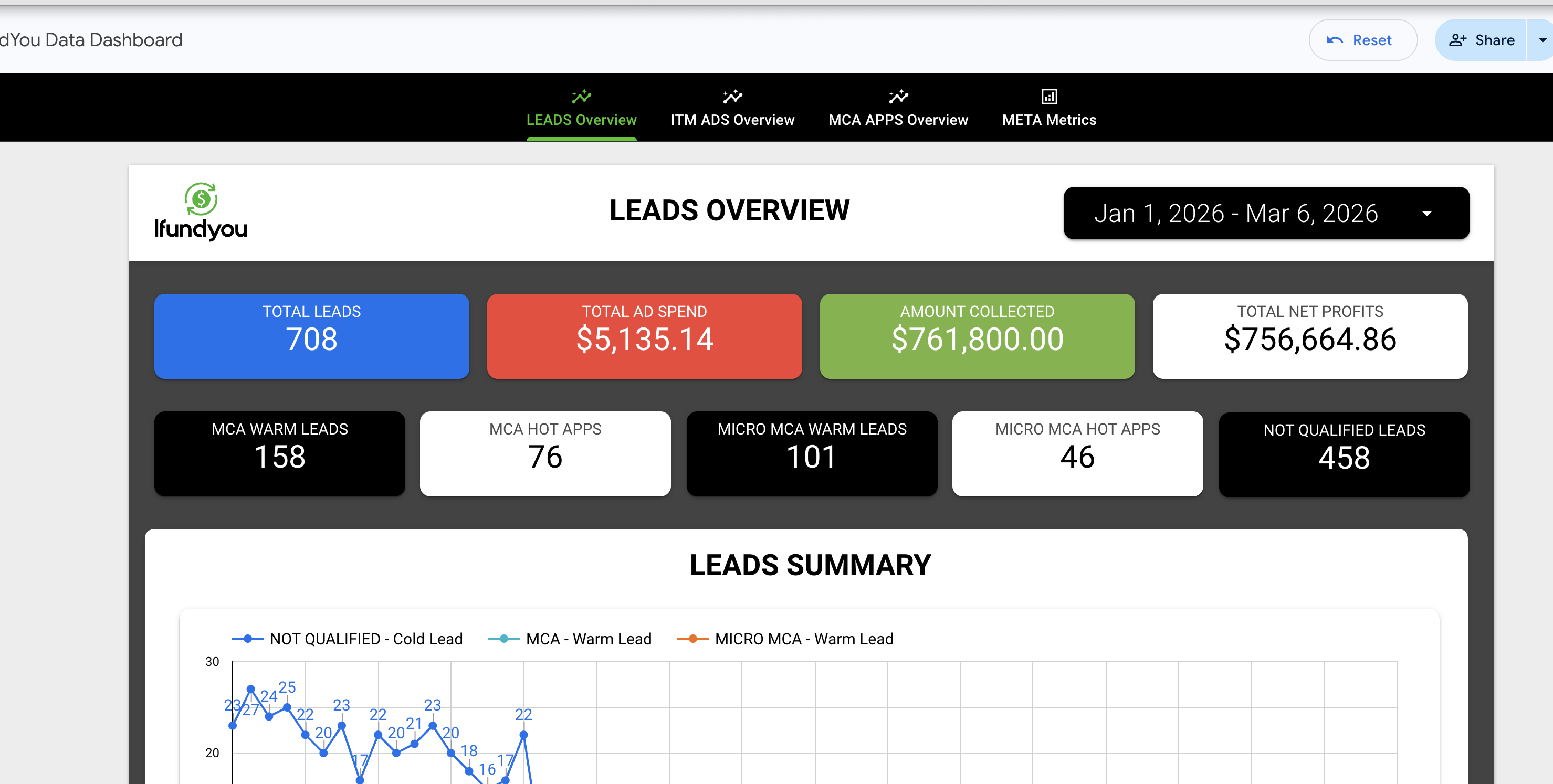1553x784 pixels.
Task: Click the MICRO MCA WARM LEADS 101 card
Action: [x=812, y=454]
